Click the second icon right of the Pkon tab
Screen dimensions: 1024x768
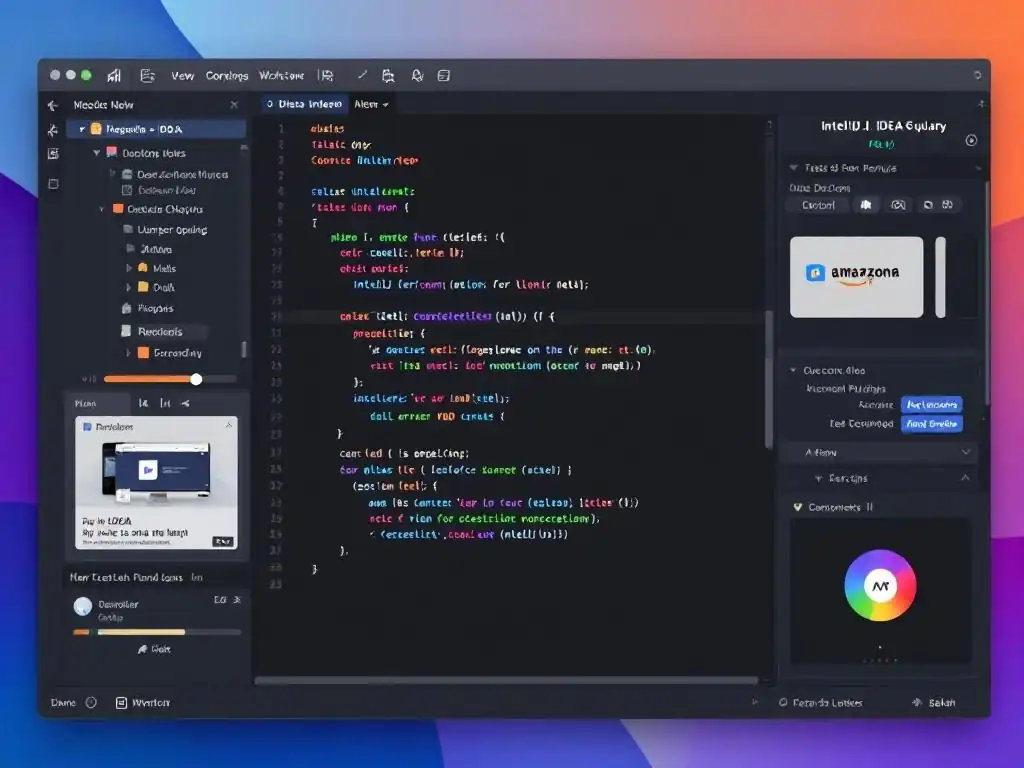[165, 404]
